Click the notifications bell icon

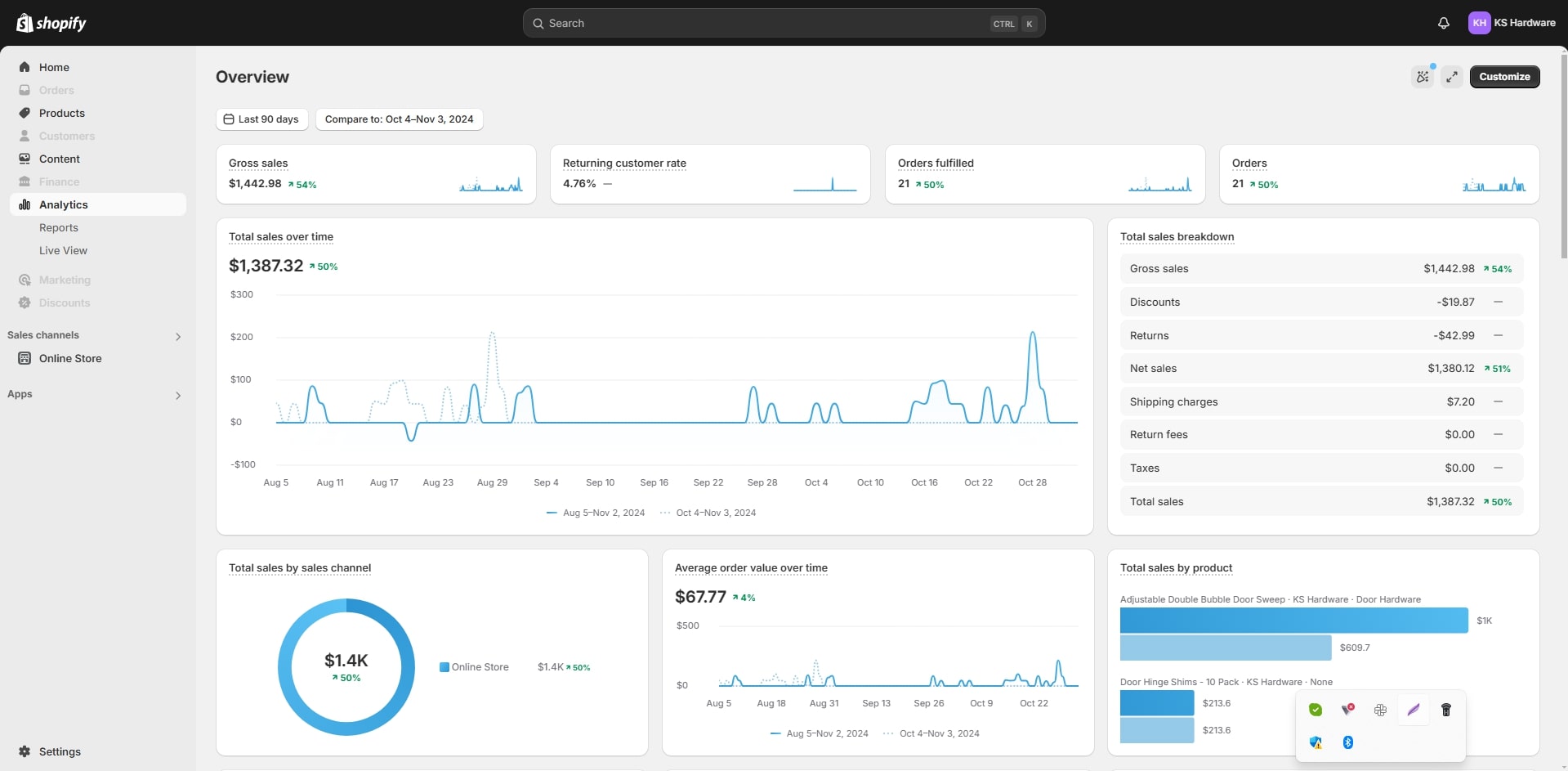click(x=1443, y=23)
